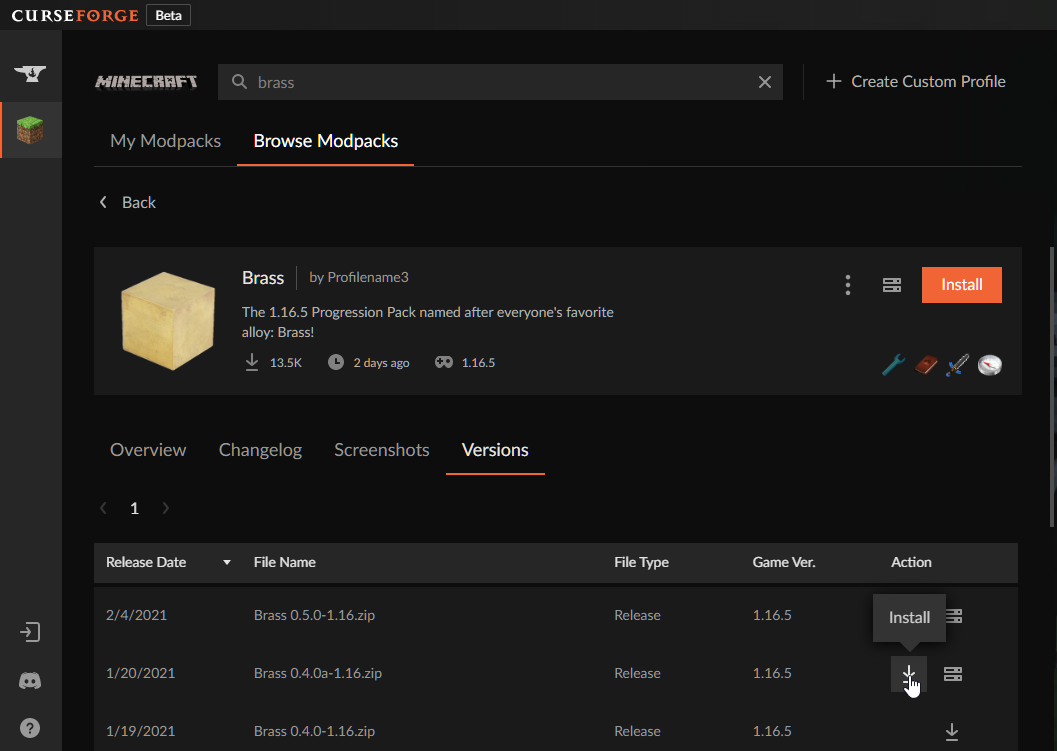Click in the brass search input field
The image size is (1057, 751).
pyautogui.click(x=500, y=82)
